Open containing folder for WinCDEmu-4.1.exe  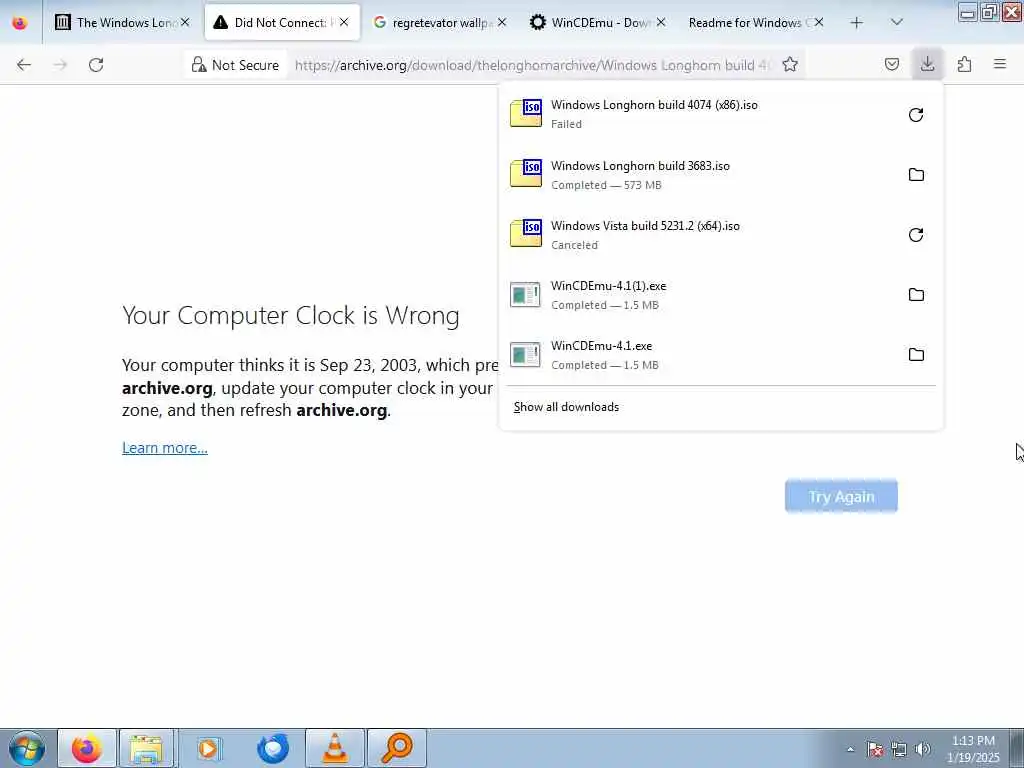916,355
